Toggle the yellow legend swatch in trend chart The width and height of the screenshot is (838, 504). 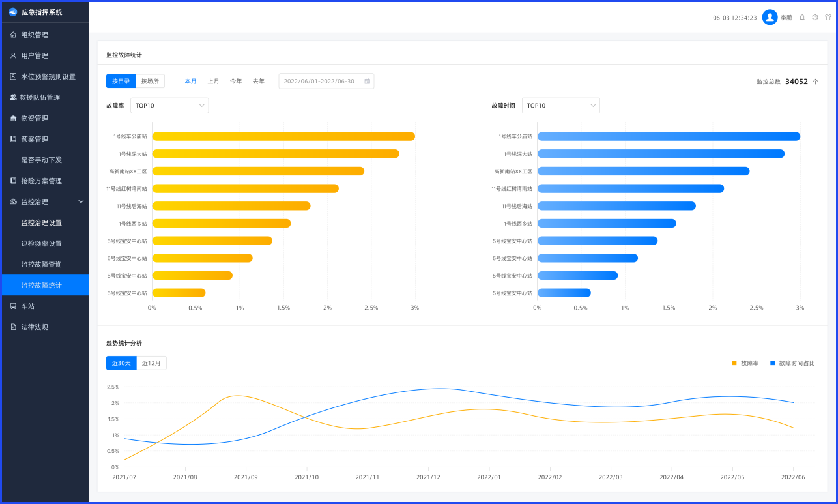coord(734,363)
